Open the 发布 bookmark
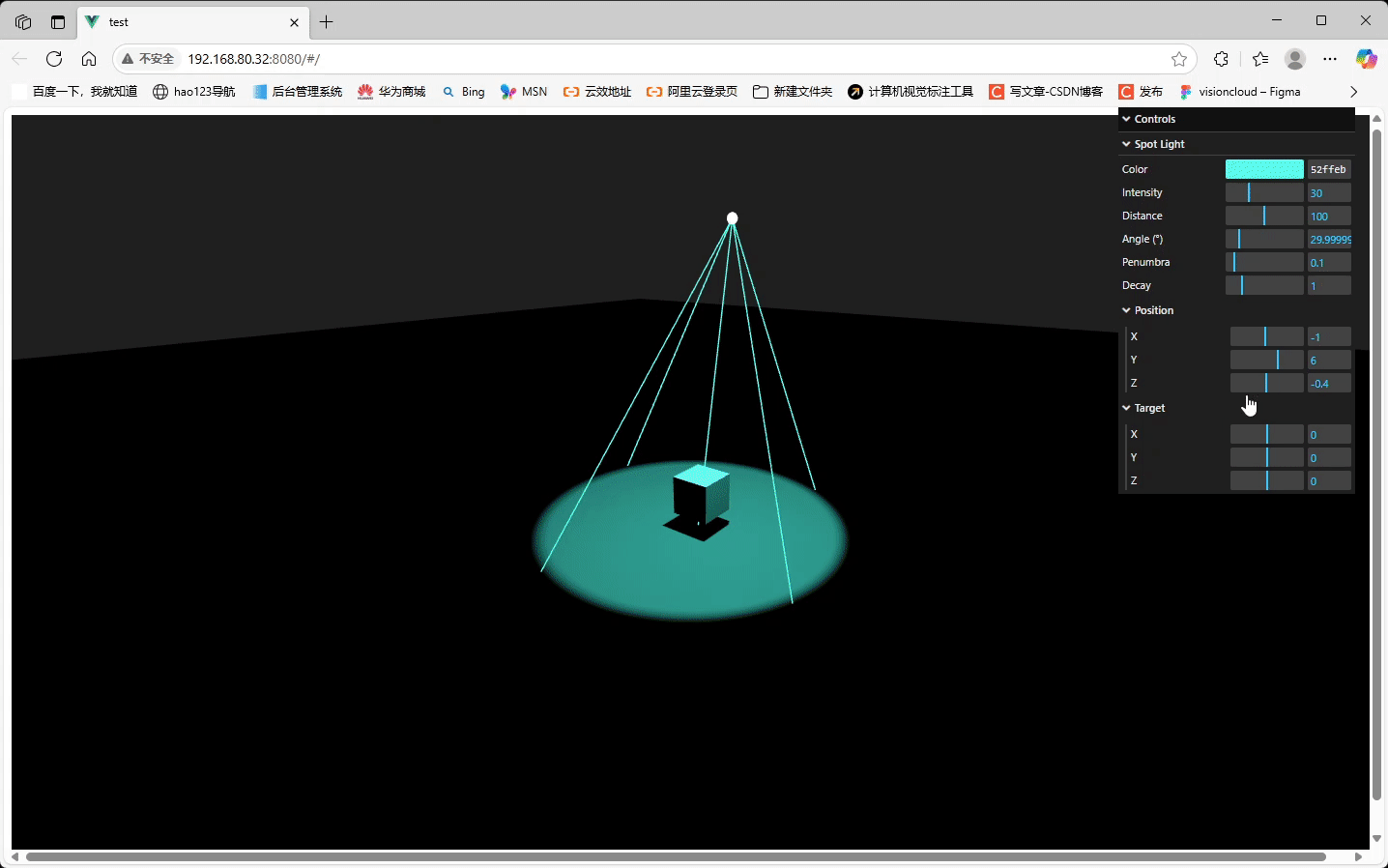The image size is (1388, 868). coord(1141,92)
